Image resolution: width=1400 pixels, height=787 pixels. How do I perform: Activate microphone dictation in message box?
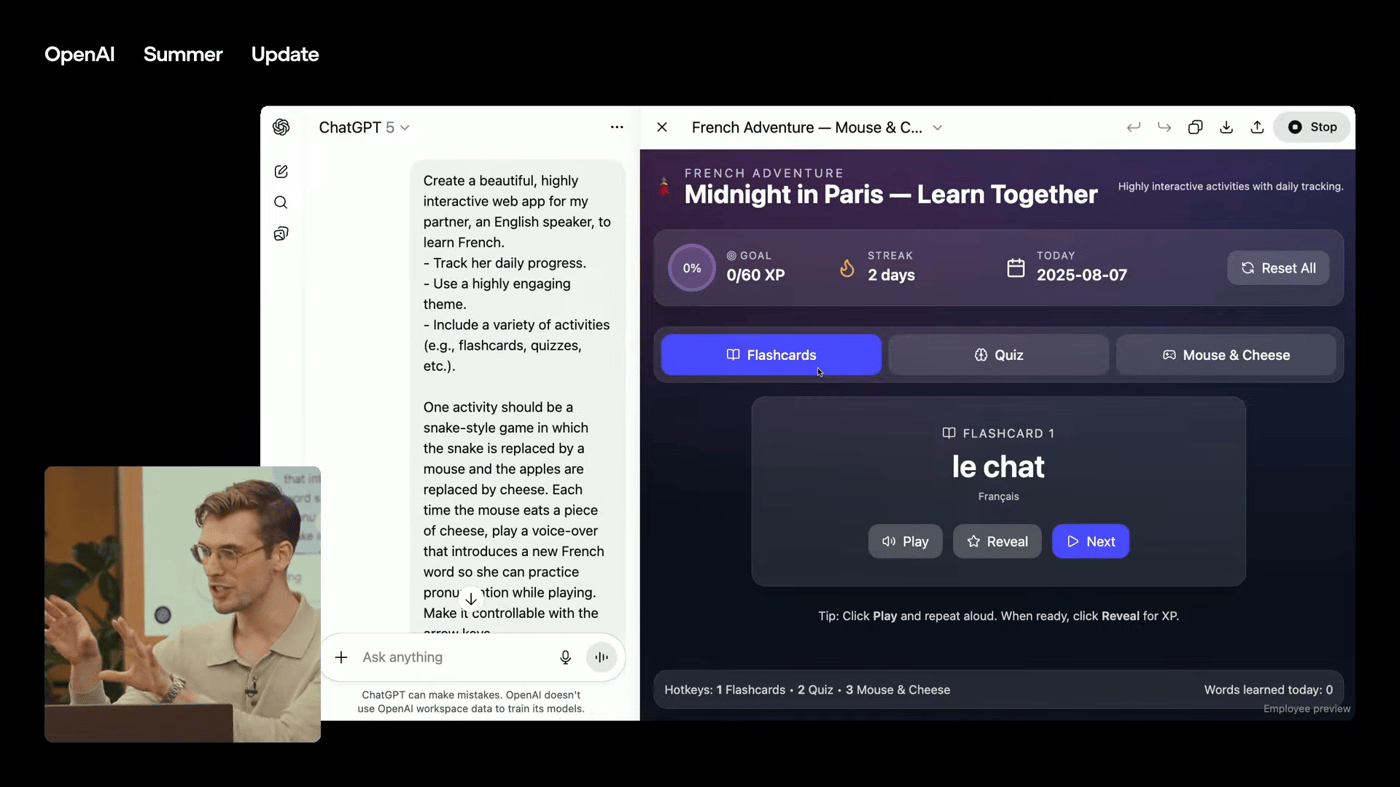coord(565,657)
